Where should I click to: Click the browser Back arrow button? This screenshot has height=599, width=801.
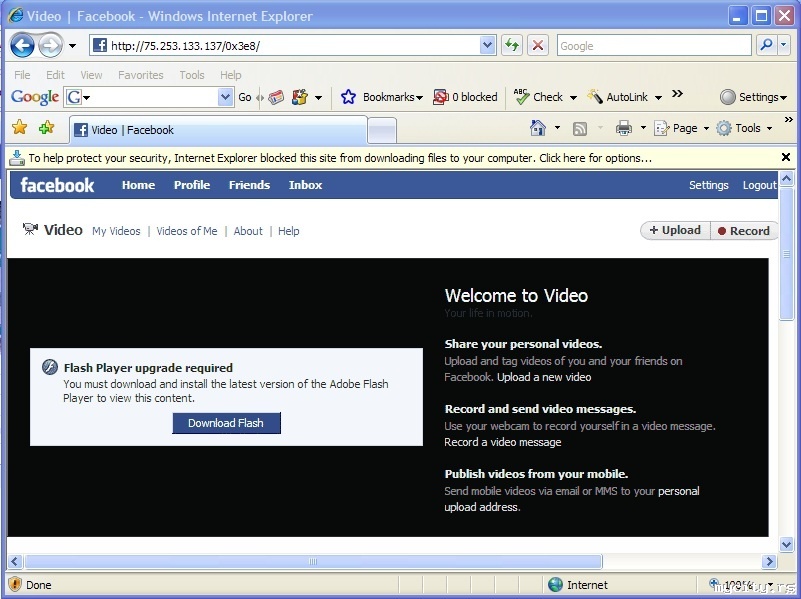pyautogui.click(x=22, y=45)
